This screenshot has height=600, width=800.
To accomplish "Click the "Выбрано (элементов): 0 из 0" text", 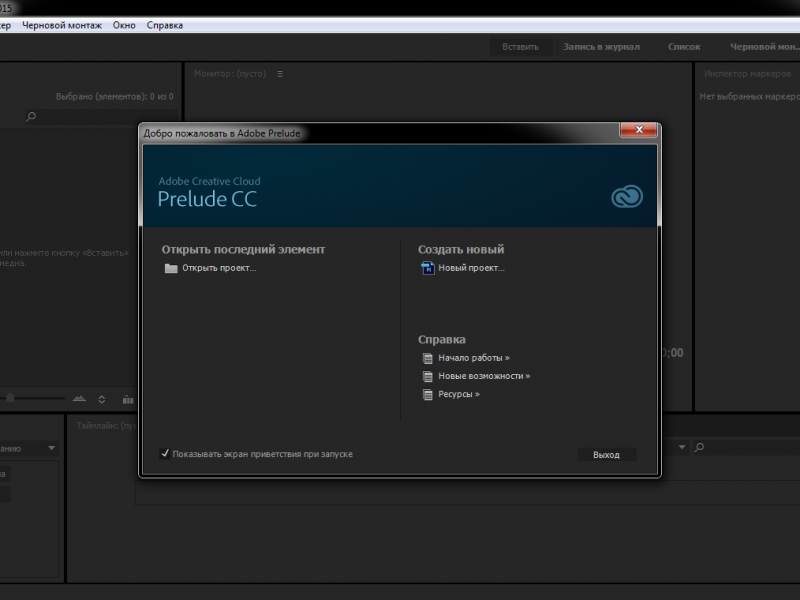I will 114,96.
